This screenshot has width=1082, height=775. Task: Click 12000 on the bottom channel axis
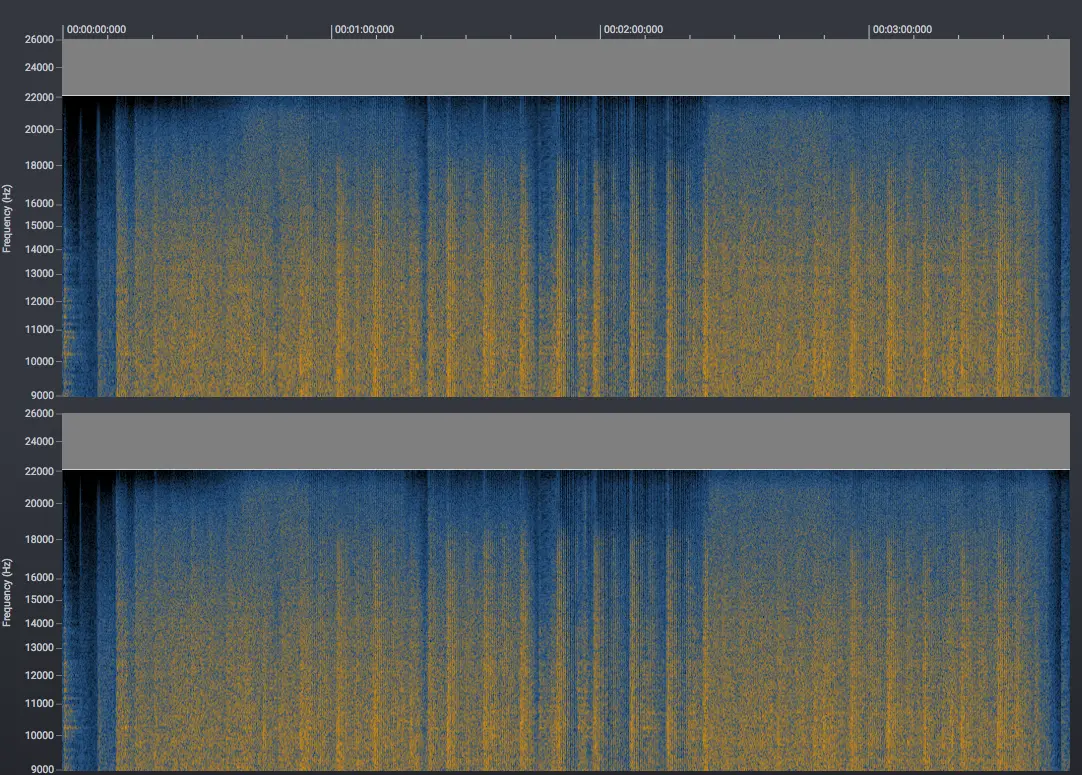(40, 675)
